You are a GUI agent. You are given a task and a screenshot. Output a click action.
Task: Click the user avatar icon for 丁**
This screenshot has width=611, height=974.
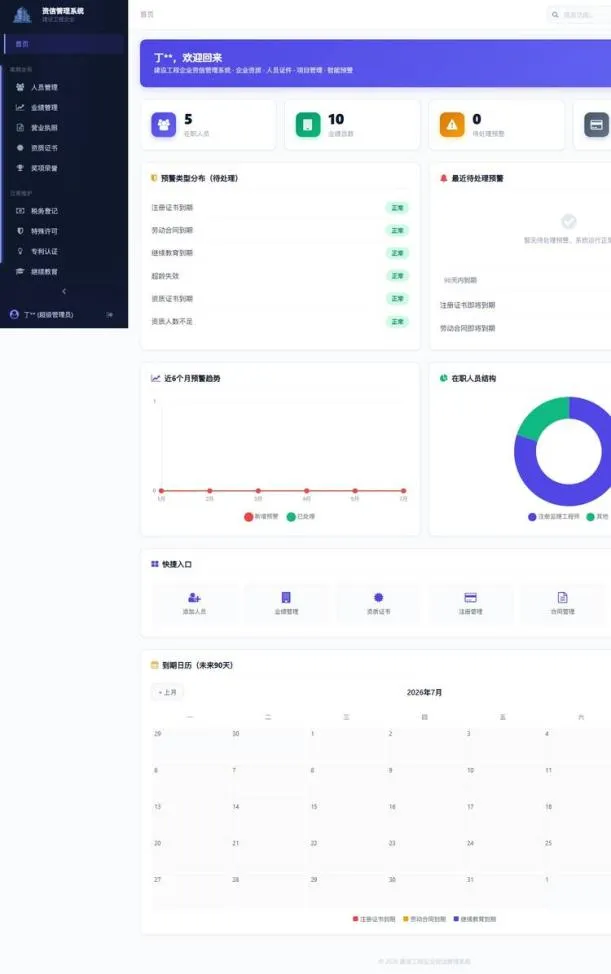pyautogui.click(x=14, y=314)
